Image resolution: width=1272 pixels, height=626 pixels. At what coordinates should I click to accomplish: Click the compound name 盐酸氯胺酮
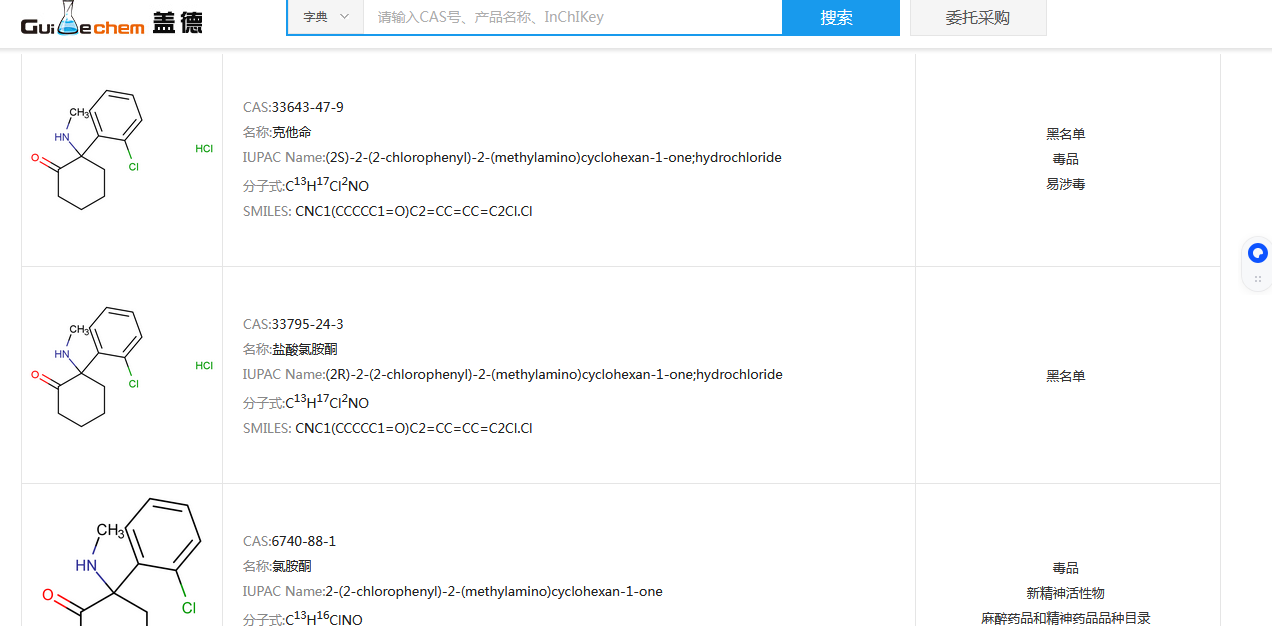305,349
